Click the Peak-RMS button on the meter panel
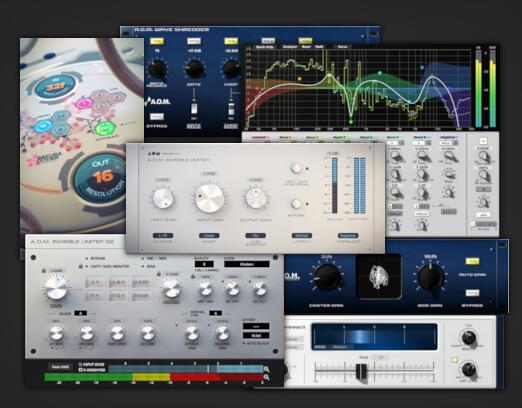Image resolution: width=522 pixels, height=408 pixels. click(61, 367)
